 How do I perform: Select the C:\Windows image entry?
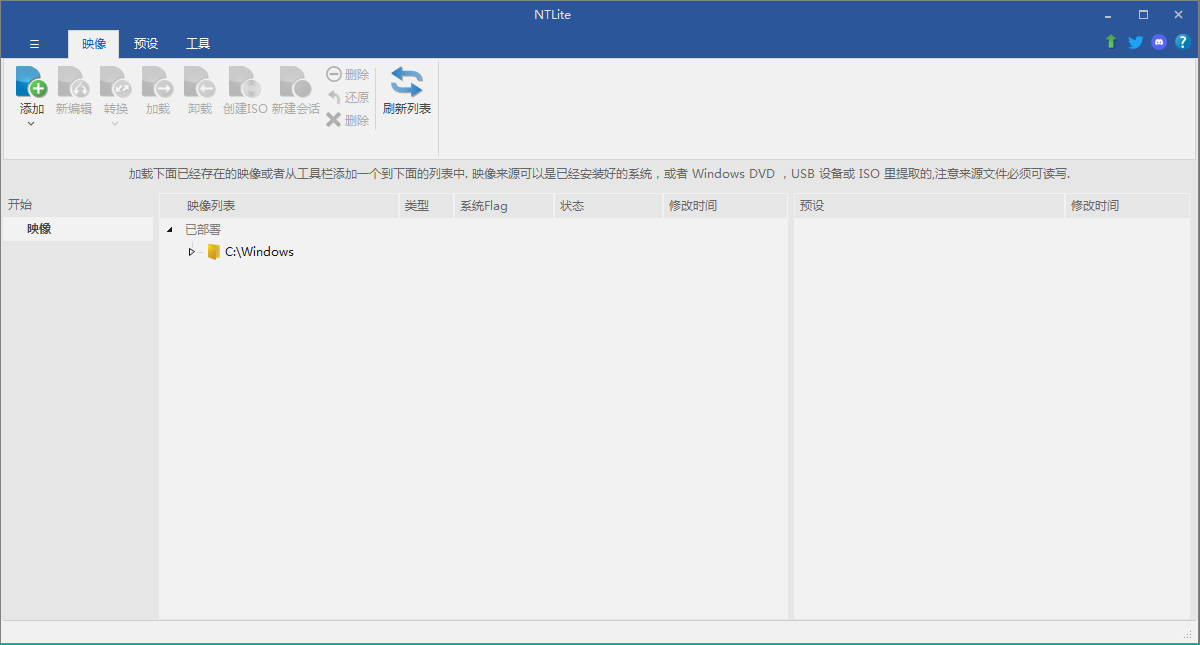coord(259,252)
